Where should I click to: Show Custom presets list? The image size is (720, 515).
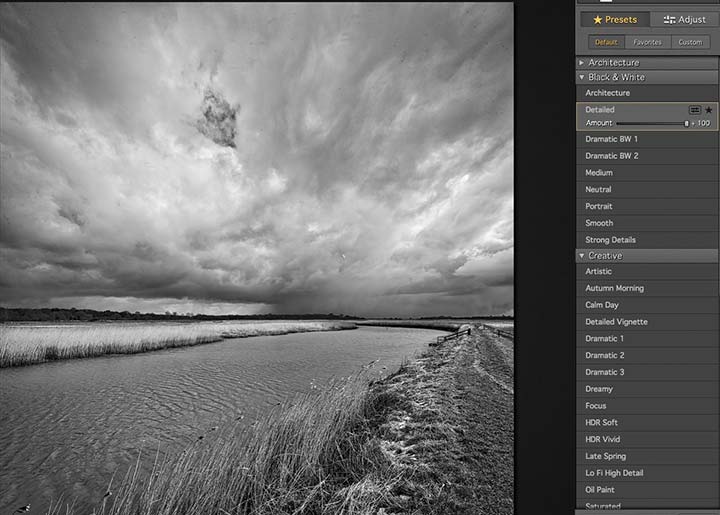(690, 42)
